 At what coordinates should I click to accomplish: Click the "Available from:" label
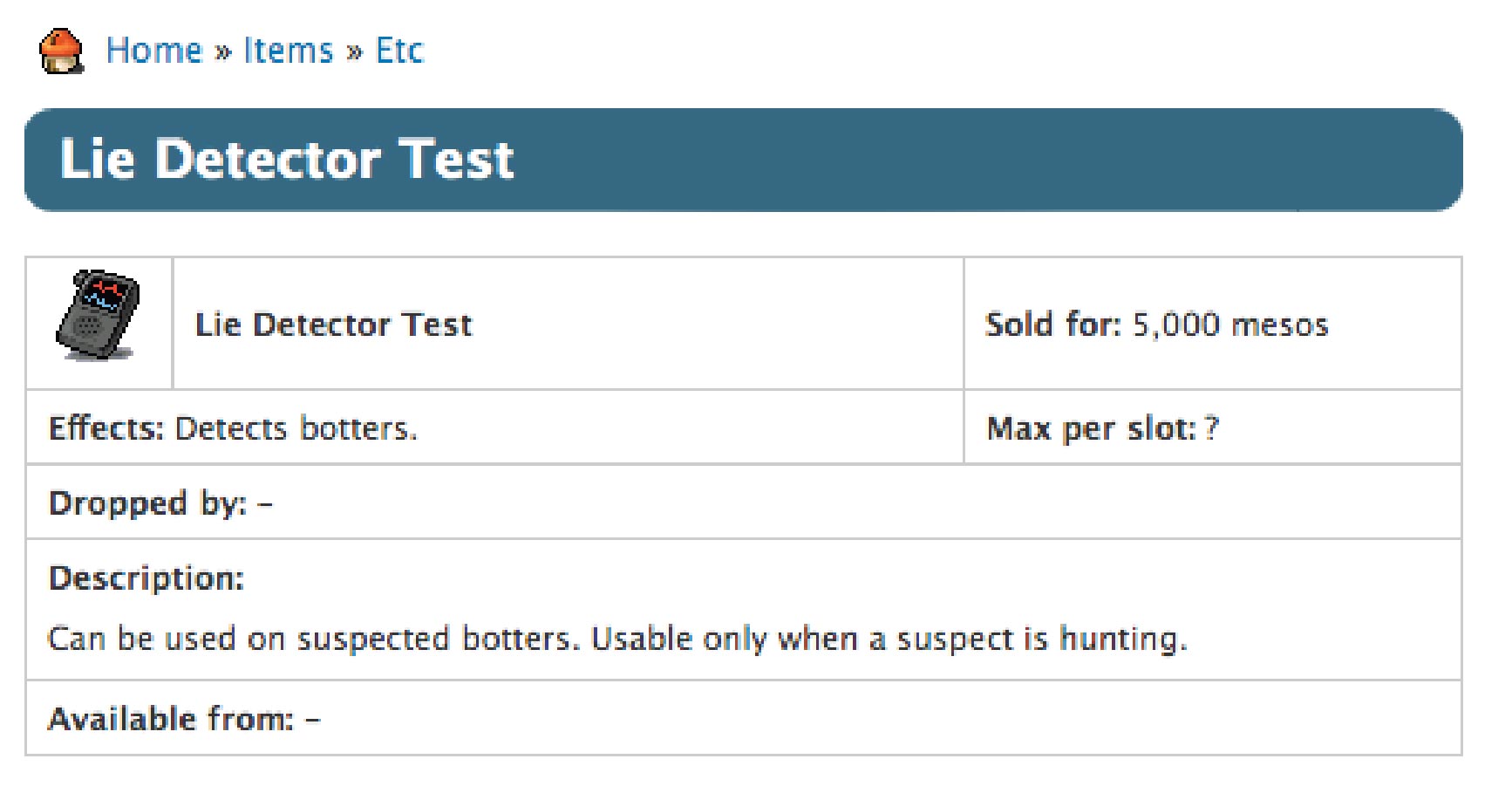171,719
